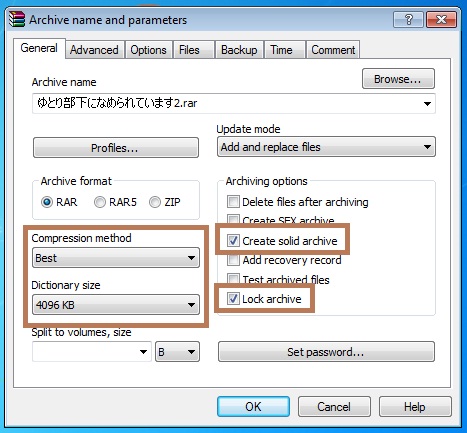Open the Split to volumes size combo box
This screenshot has height=433, width=467.
click(x=92, y=352)
